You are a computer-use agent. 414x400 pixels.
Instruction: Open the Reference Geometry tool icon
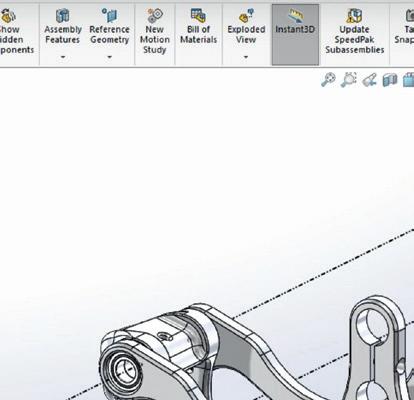110,16
